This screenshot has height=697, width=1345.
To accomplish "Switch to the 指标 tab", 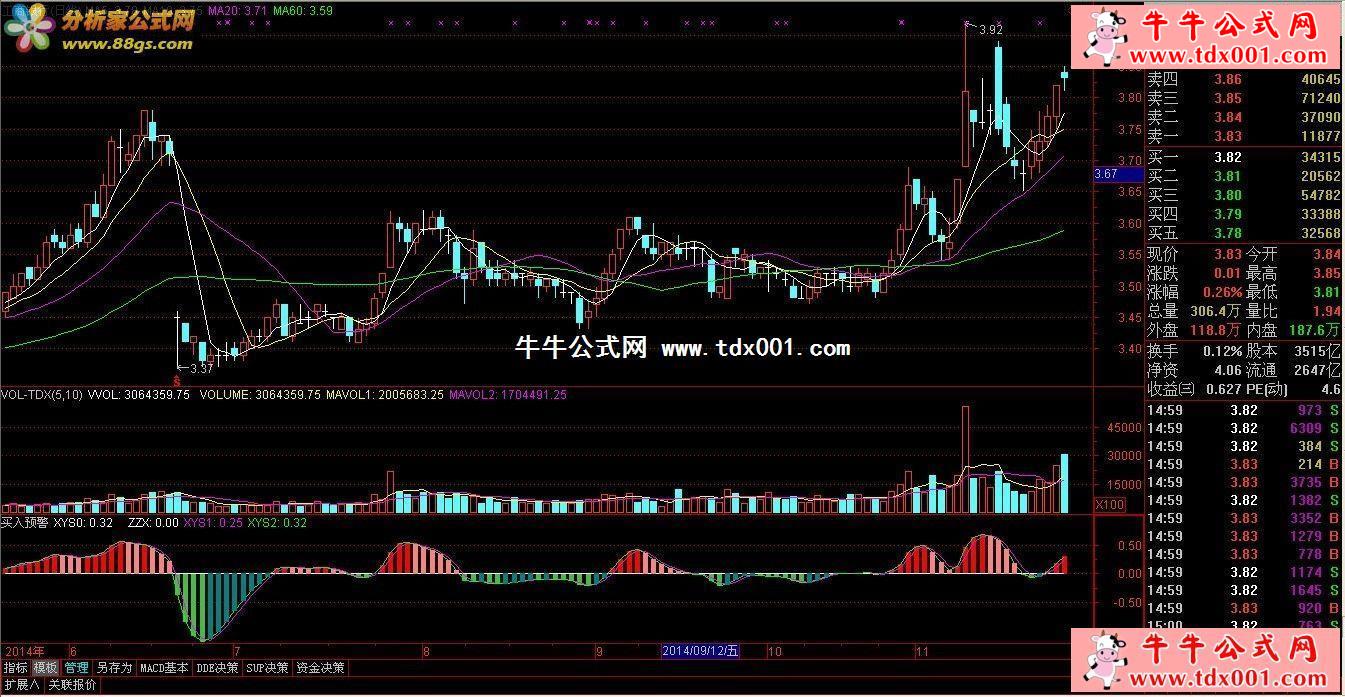I will click(x=15, y=668).
